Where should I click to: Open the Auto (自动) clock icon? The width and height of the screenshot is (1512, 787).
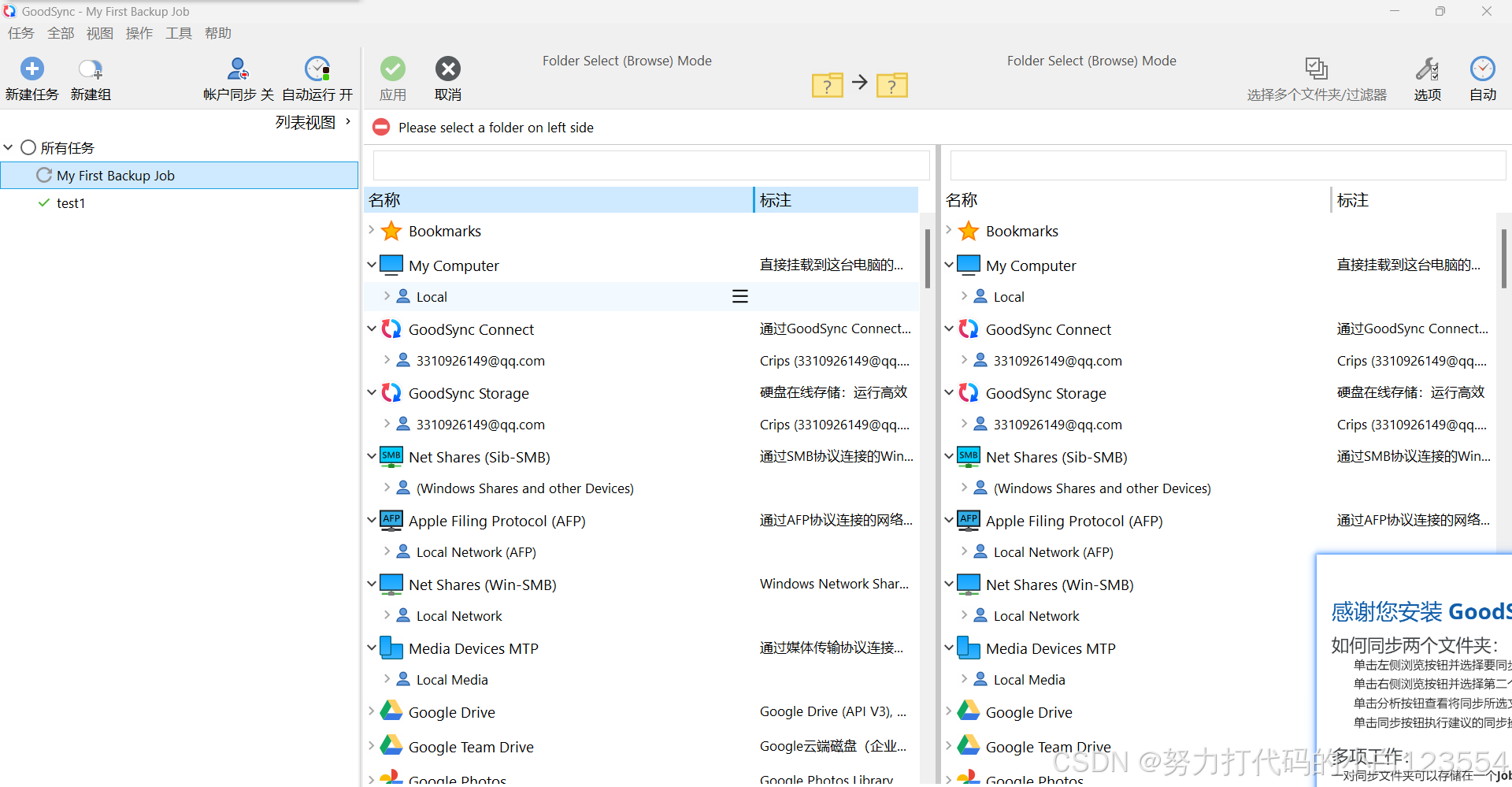tap(1483, 69)
